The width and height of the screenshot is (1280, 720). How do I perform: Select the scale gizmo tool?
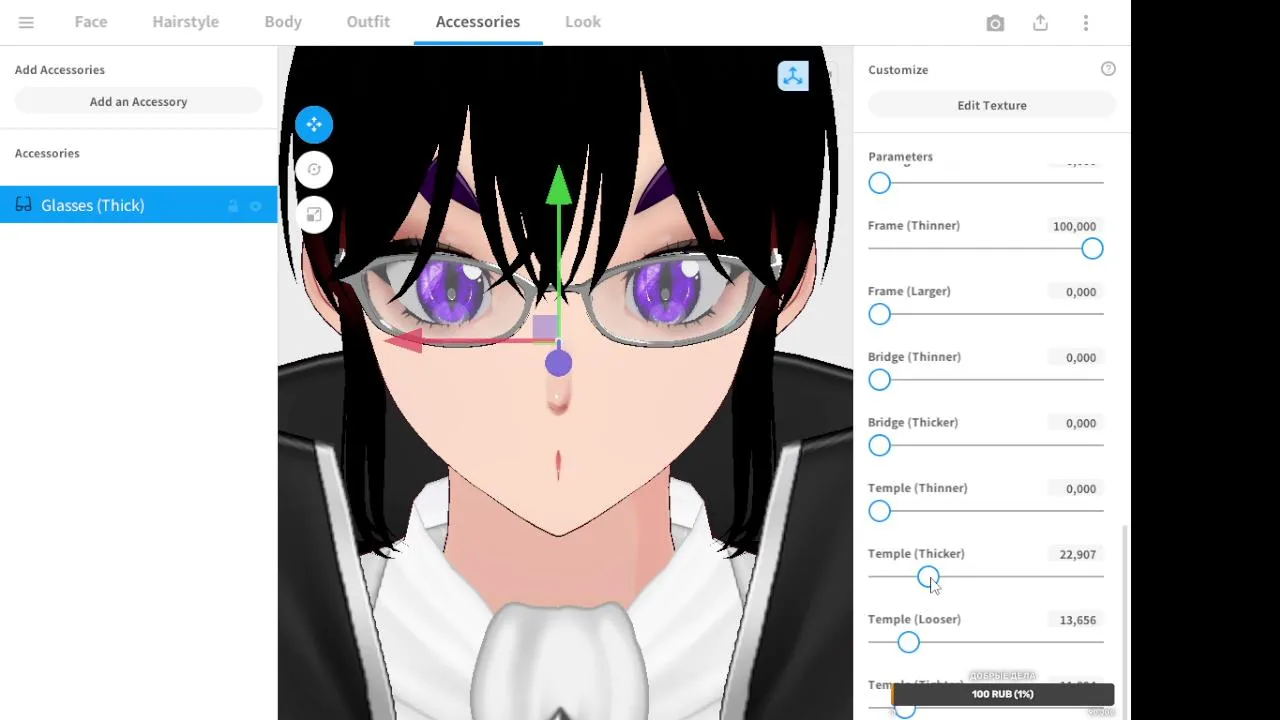314,215
